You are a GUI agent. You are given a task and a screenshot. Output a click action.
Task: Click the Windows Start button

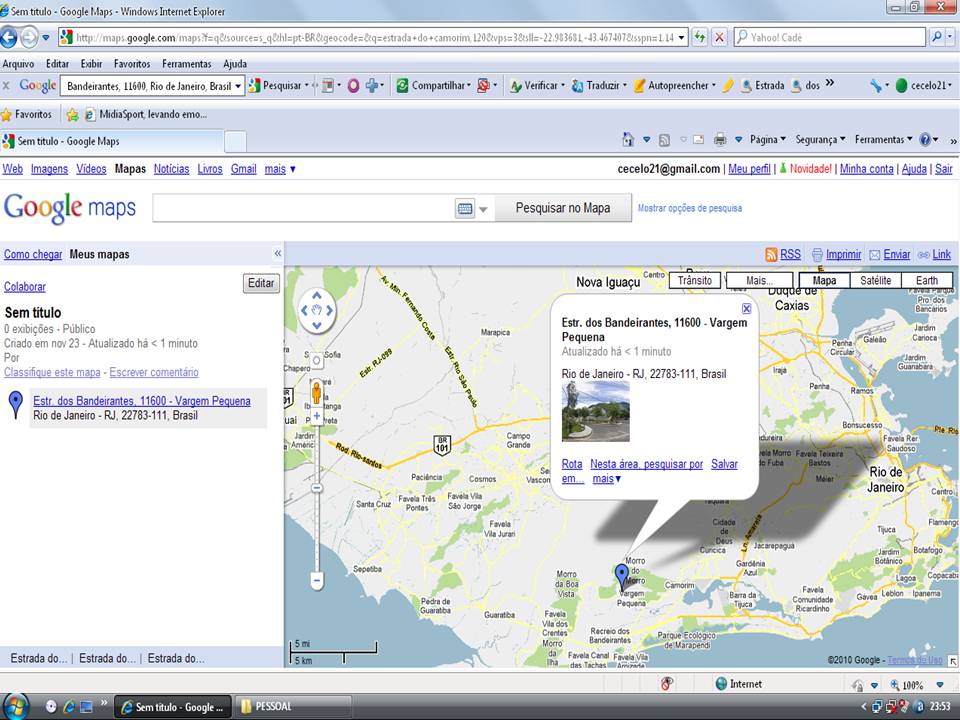16,707
